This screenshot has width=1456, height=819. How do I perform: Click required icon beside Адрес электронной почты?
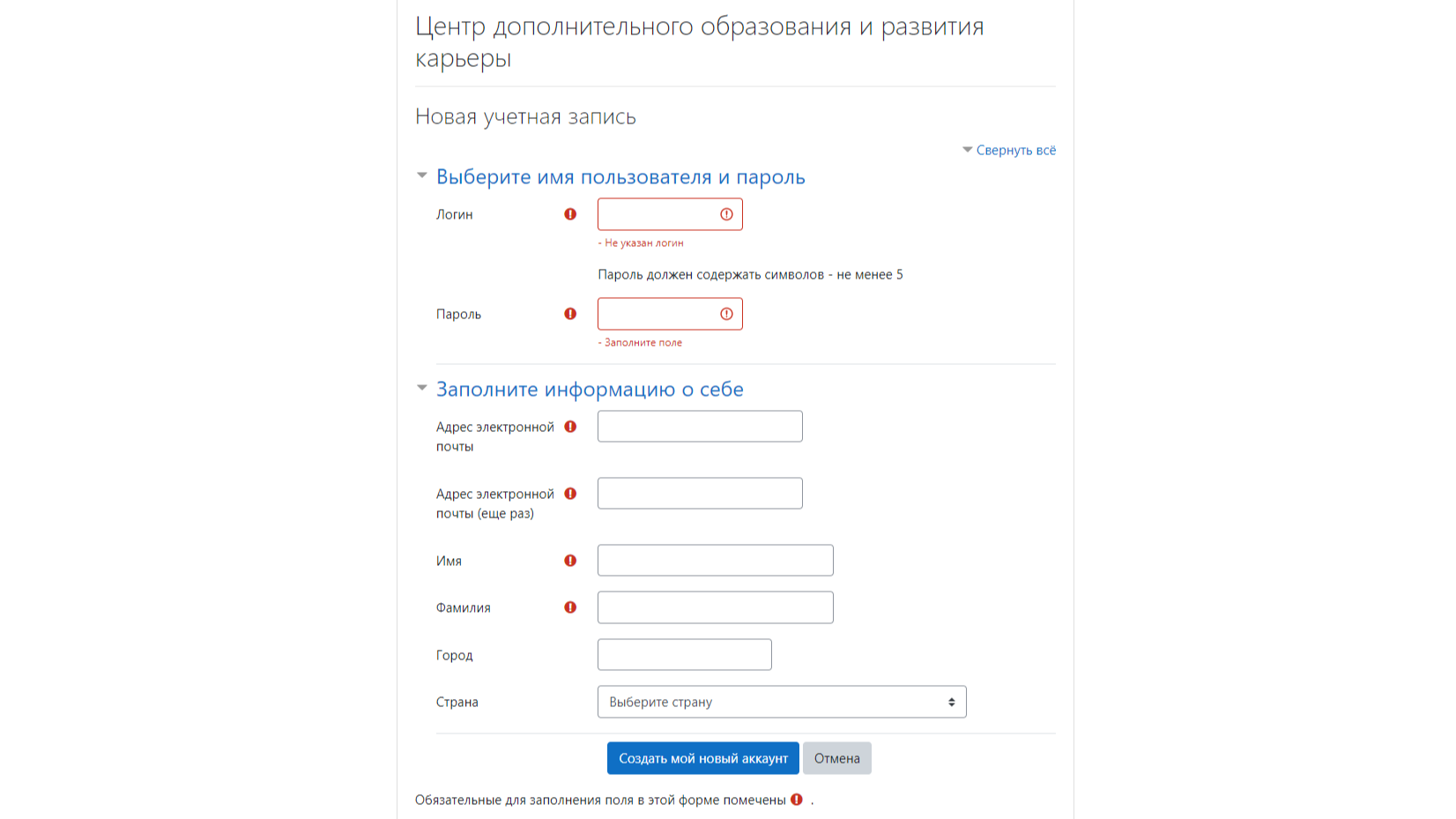[x=570, y=427]
